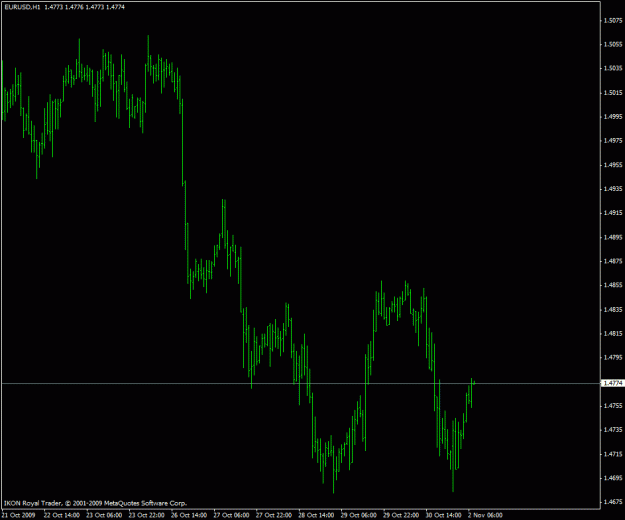Select the 1.4715 price axis label
The image size is (625, 520).
pos(613,454)
